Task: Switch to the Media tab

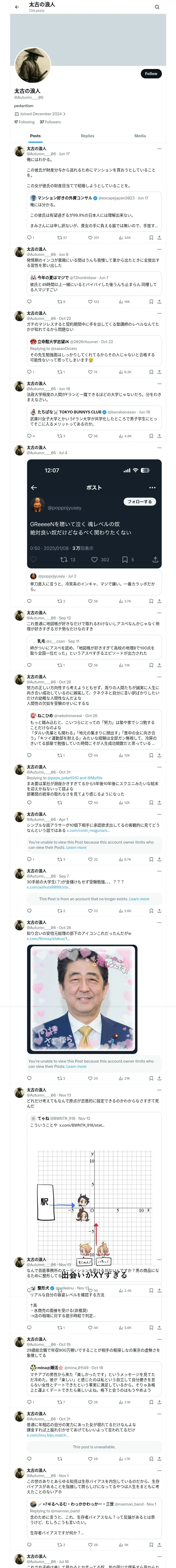Action: (x=140, y=136)
